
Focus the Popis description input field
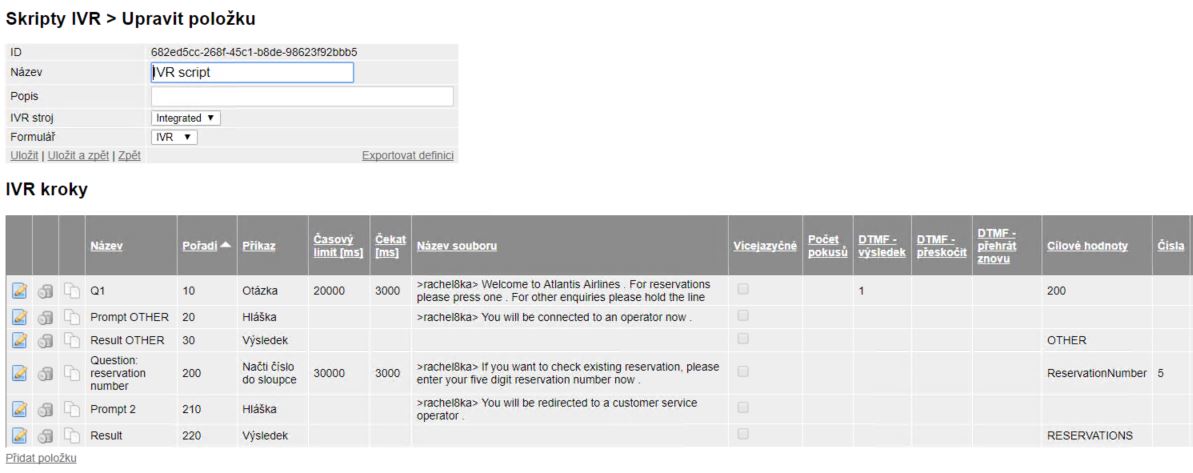click(302, 97)
